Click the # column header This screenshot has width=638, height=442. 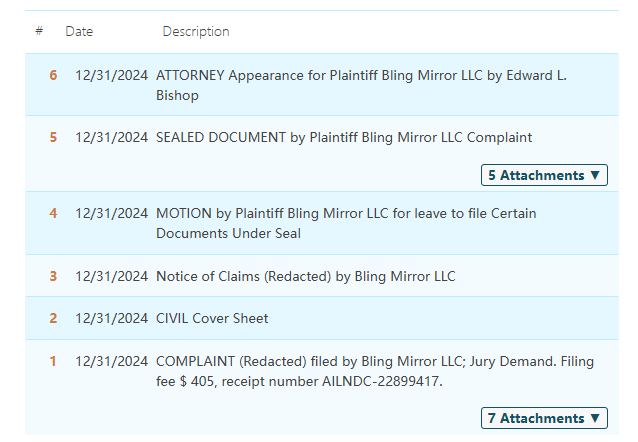[39, 32]
